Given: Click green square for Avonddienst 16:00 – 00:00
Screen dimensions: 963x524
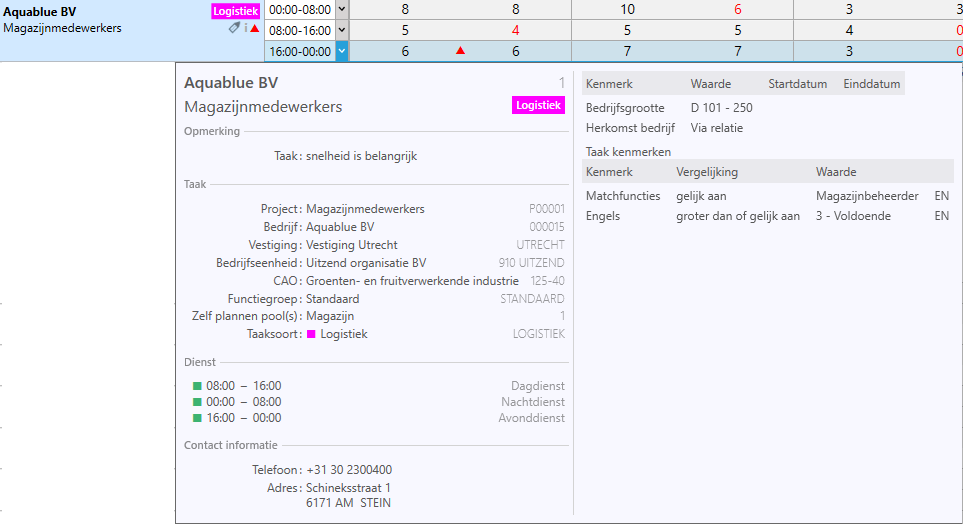Looking at the screenshot, I should pyautogui.click(x=198, y=418).
